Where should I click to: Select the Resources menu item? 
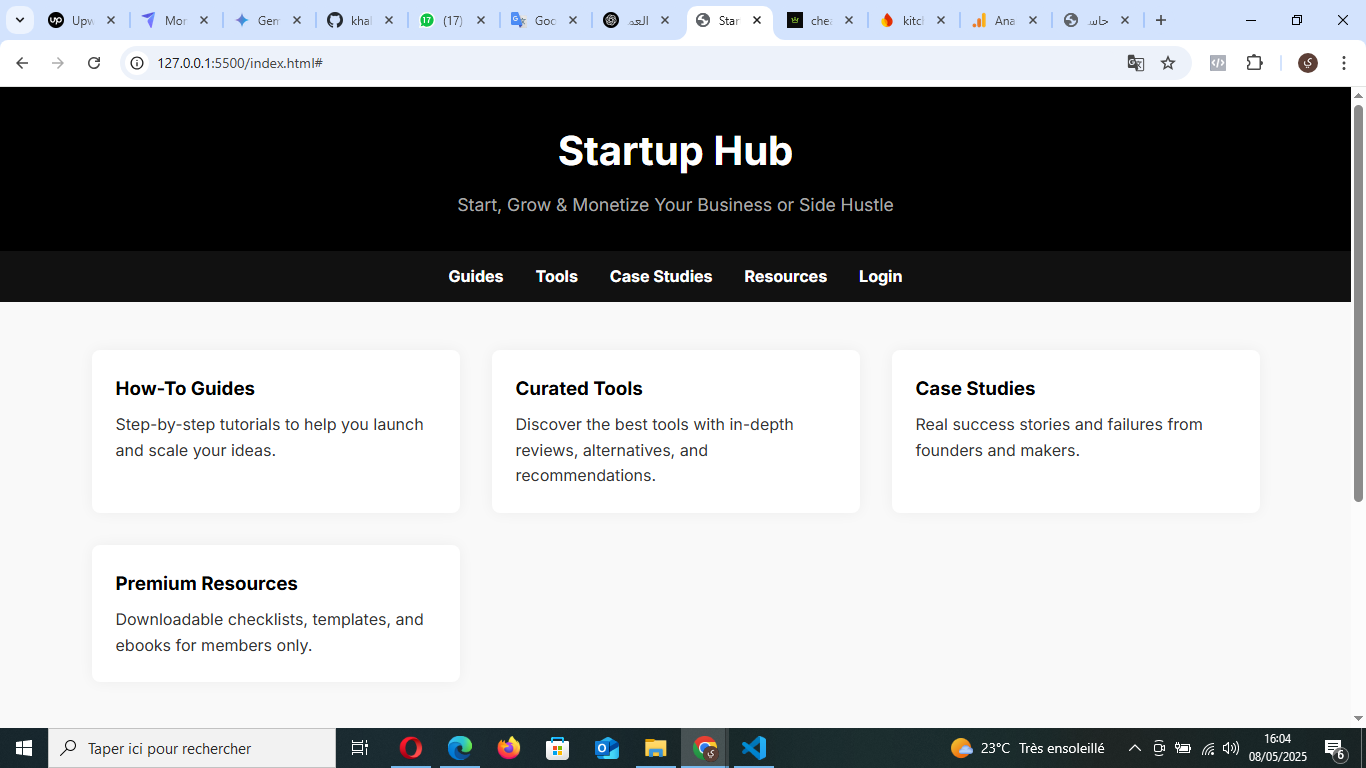point(785,277)
